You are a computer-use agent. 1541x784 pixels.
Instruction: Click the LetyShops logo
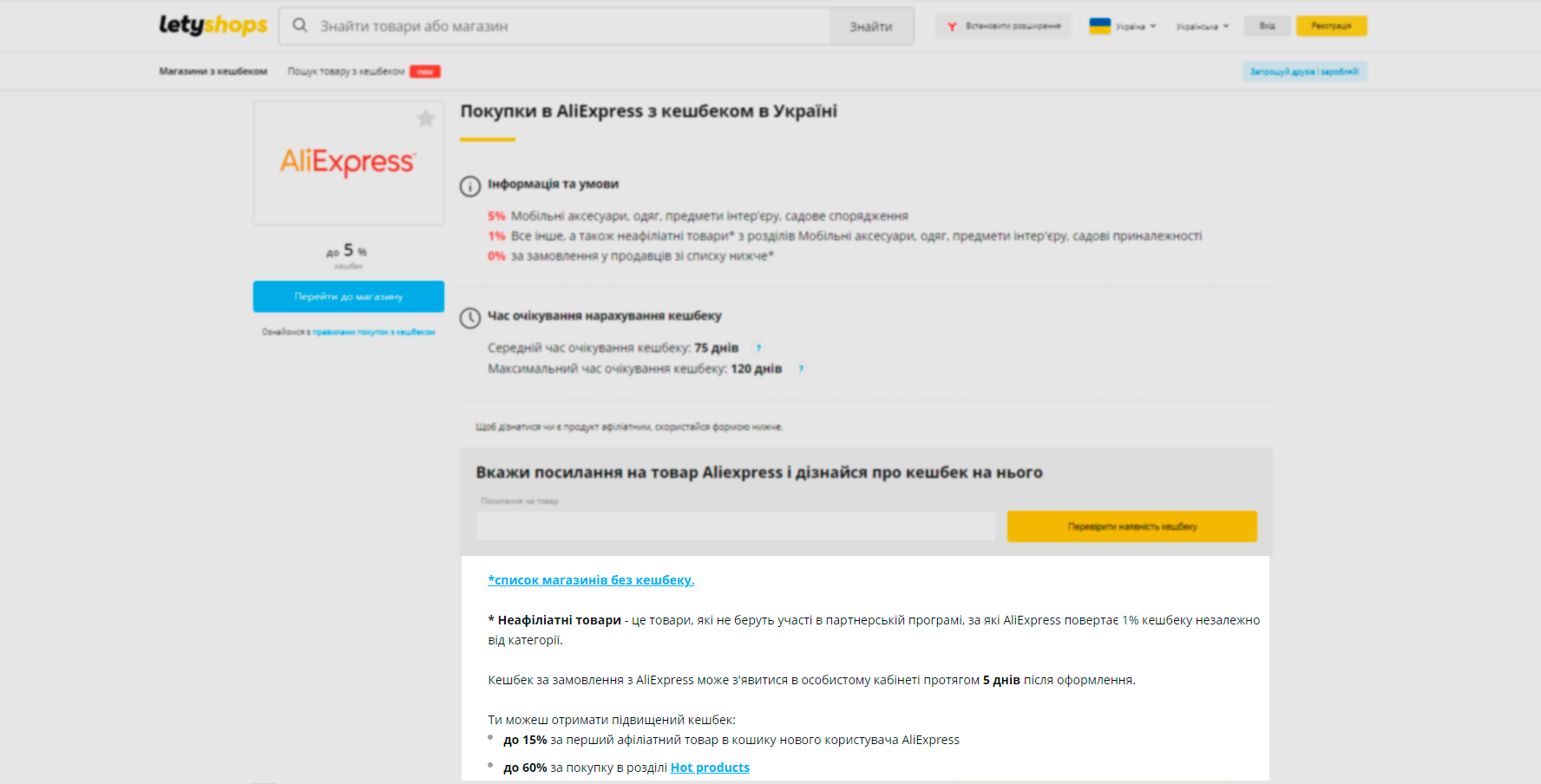point(213,25)
